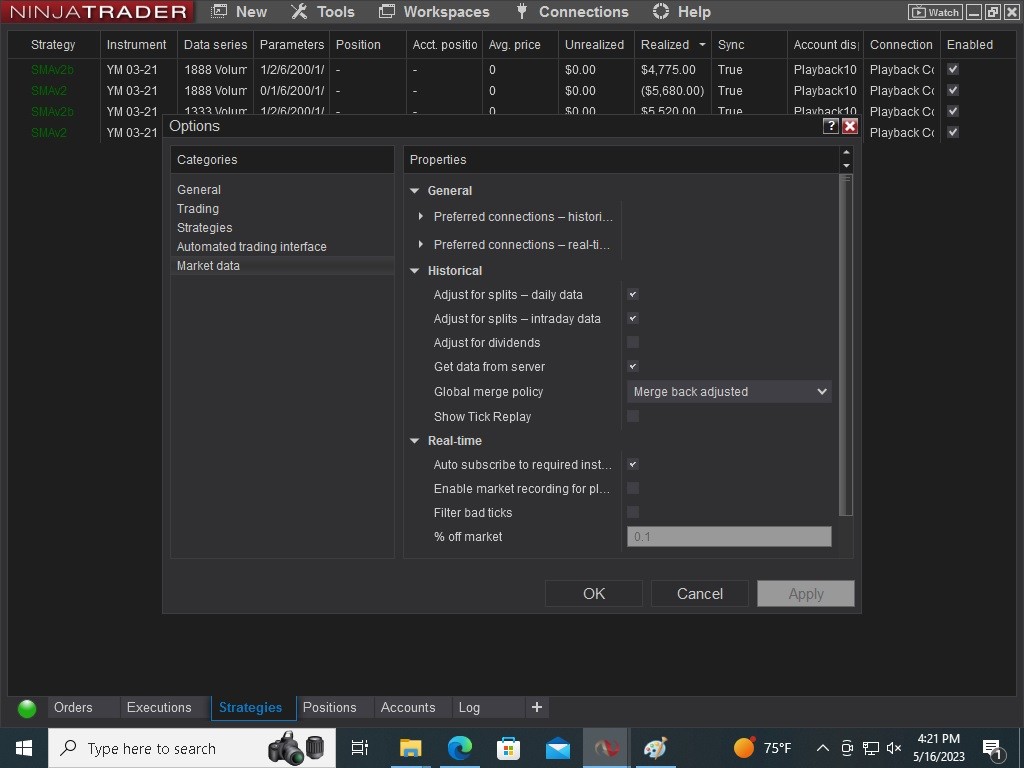Open the Tools menu

coord(323,12)
